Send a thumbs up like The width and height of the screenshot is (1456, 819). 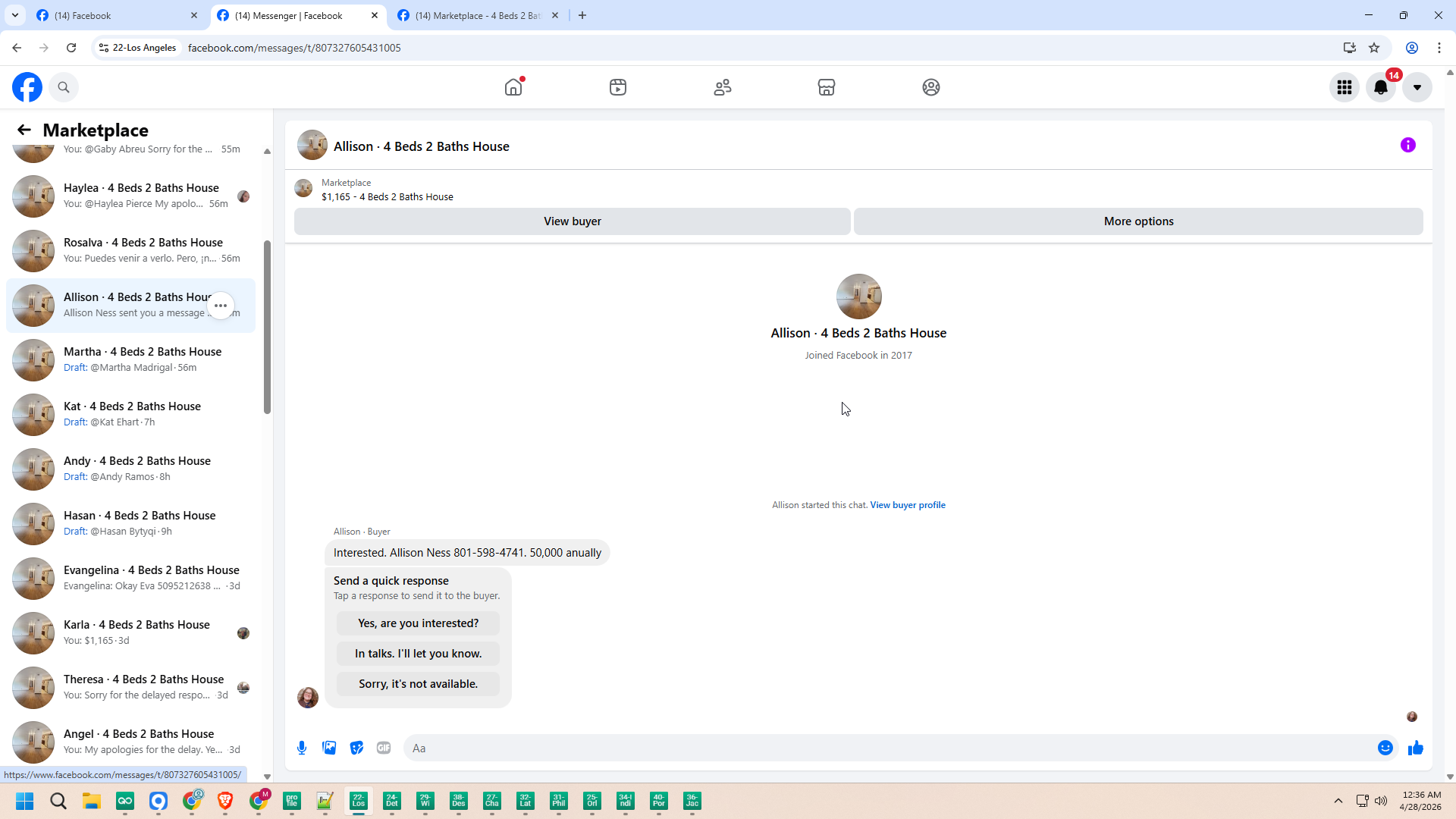coord(1416,748)
